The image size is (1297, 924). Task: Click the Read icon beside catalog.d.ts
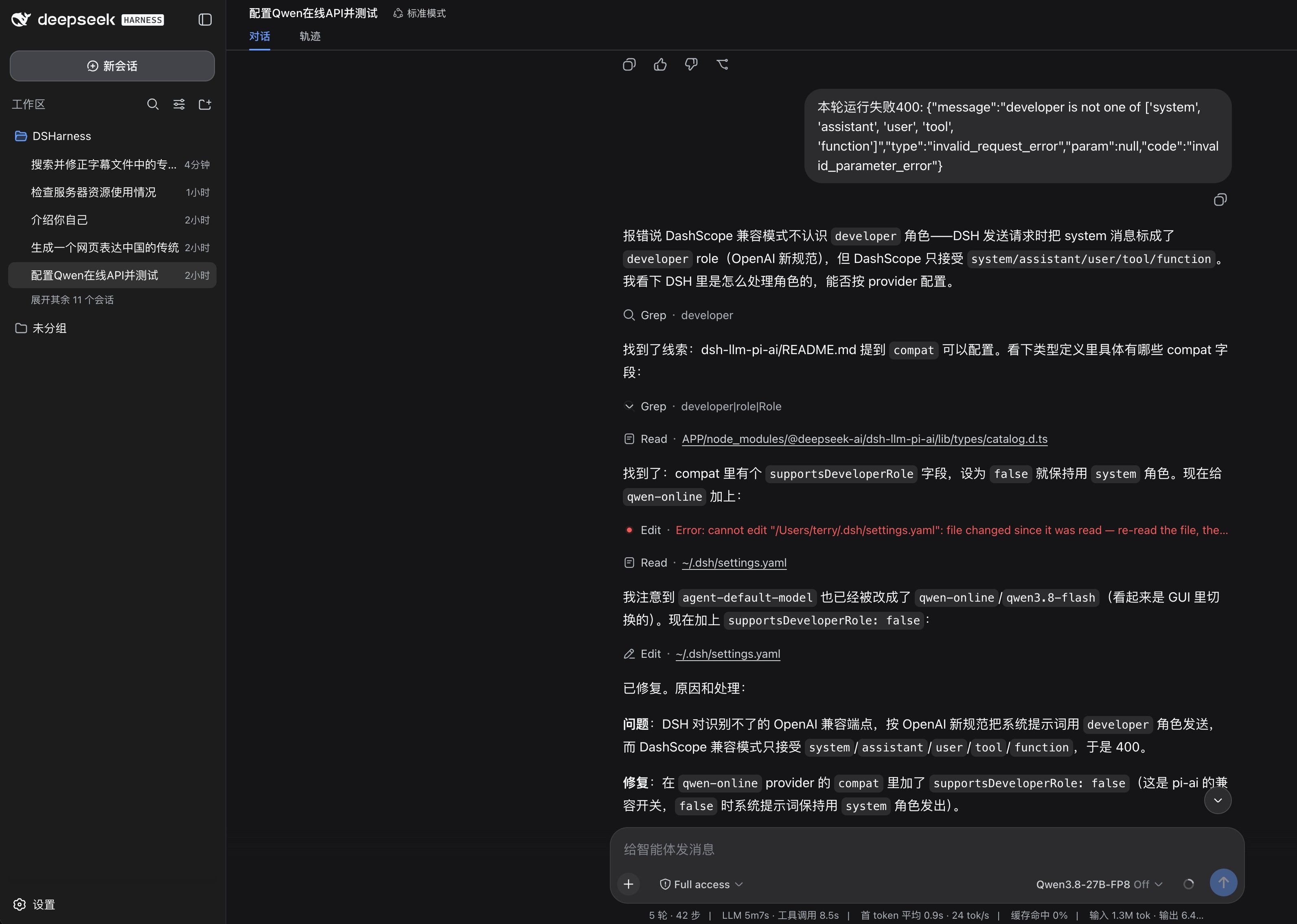(629, 439)
